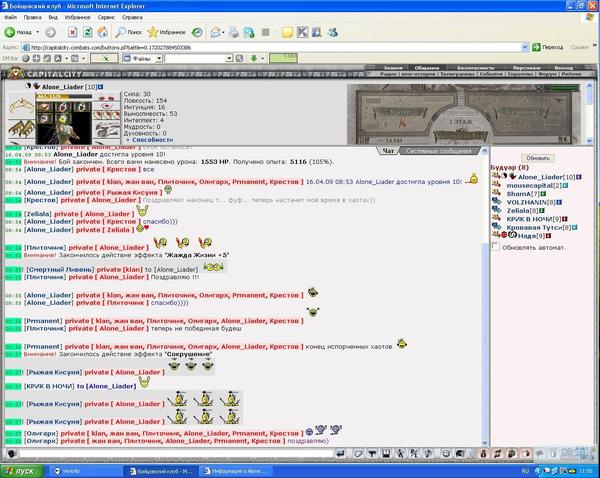Viewport: 600px width, 478px height.
Task: Open the Файлы dropdown in lower toolbar
Action: pos(159,58)
